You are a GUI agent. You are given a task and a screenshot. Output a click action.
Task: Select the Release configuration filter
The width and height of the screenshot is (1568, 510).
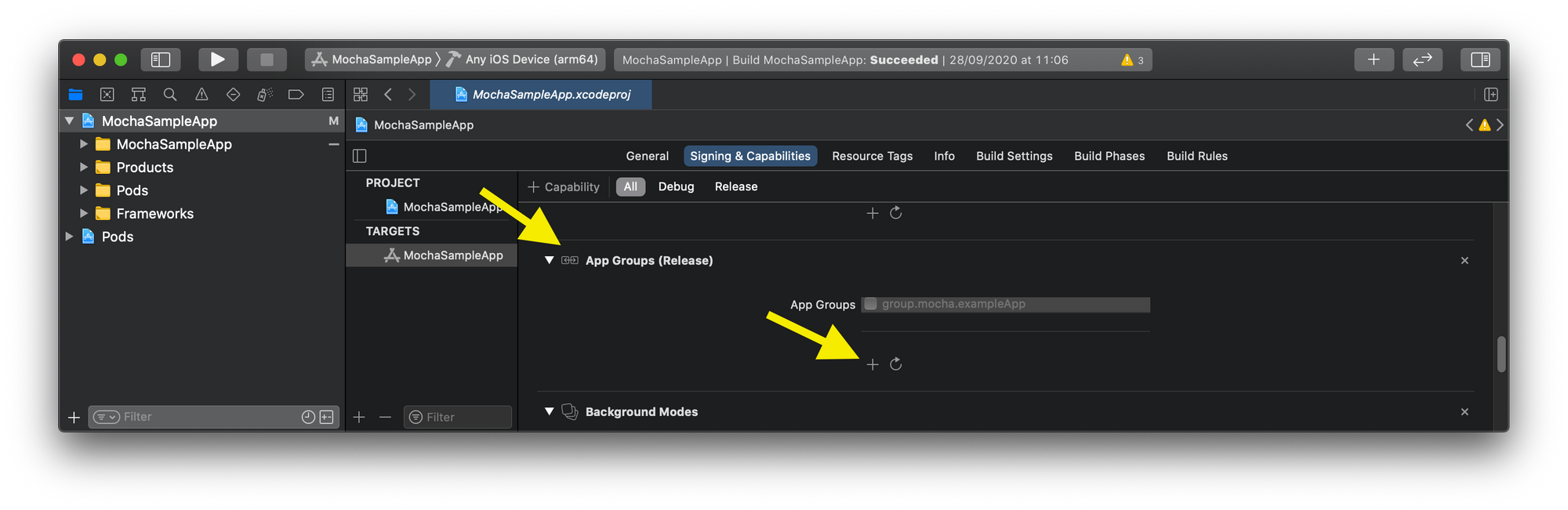coord(736,187)
